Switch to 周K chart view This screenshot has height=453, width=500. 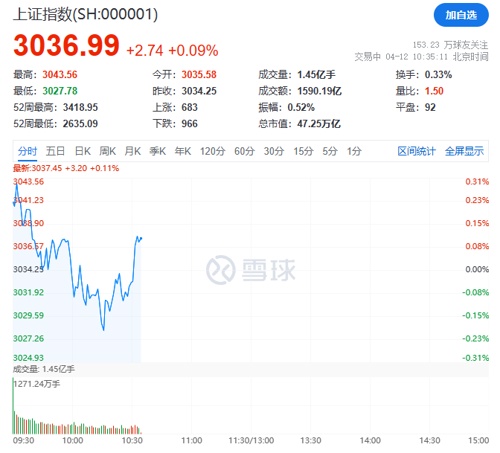(108, 151)
